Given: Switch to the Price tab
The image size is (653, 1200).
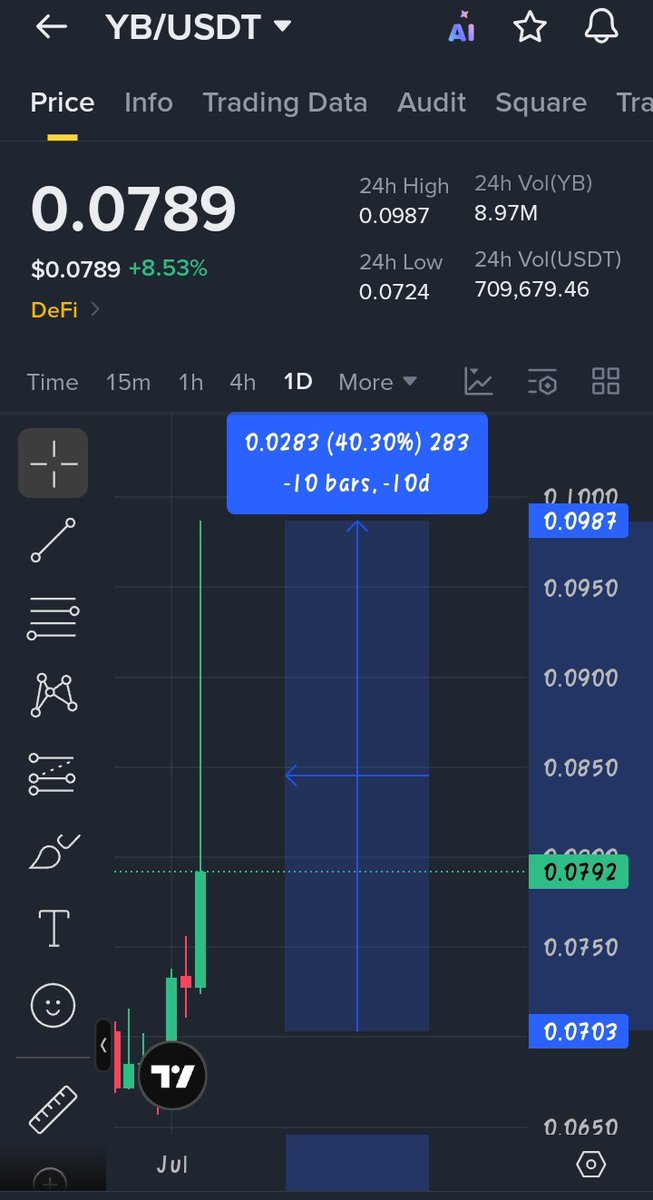Looking at the screenshot, I should click(x=62, y=102).
